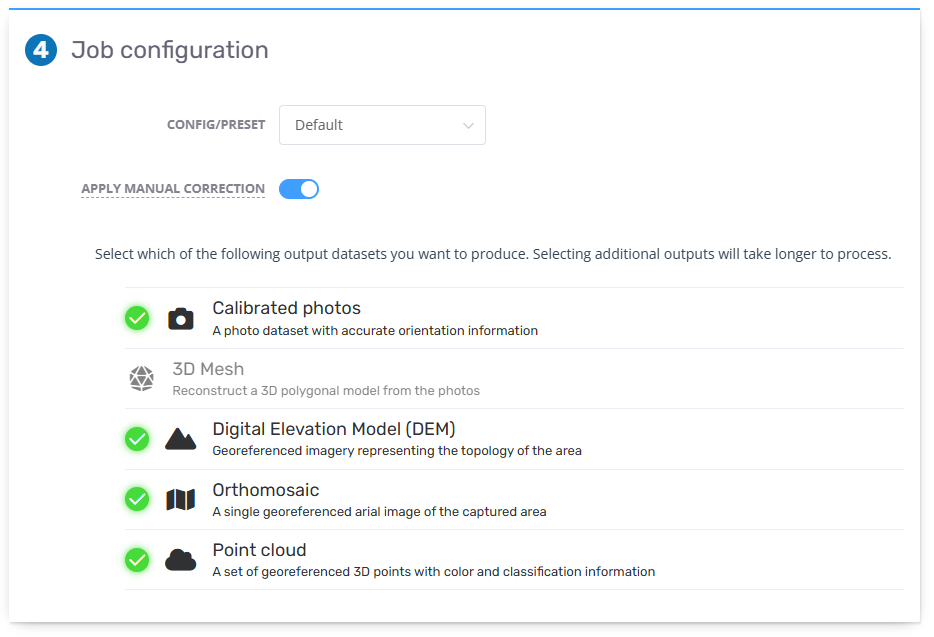Click the Apply Manual Correction dotted label
The image size is (934, 637).
(x=173, y=189)
